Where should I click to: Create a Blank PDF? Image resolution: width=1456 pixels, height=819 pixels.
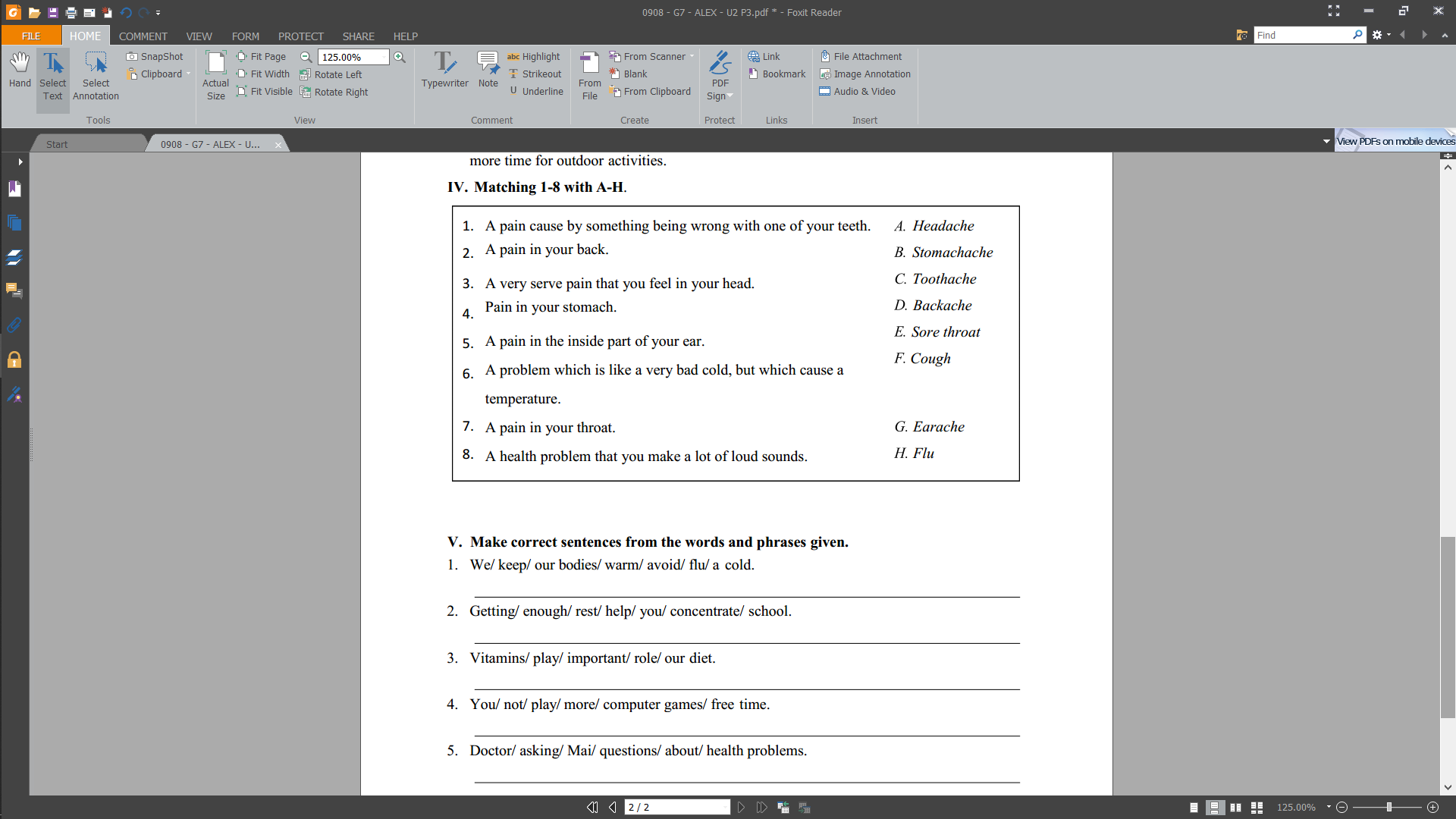(629, 74)
